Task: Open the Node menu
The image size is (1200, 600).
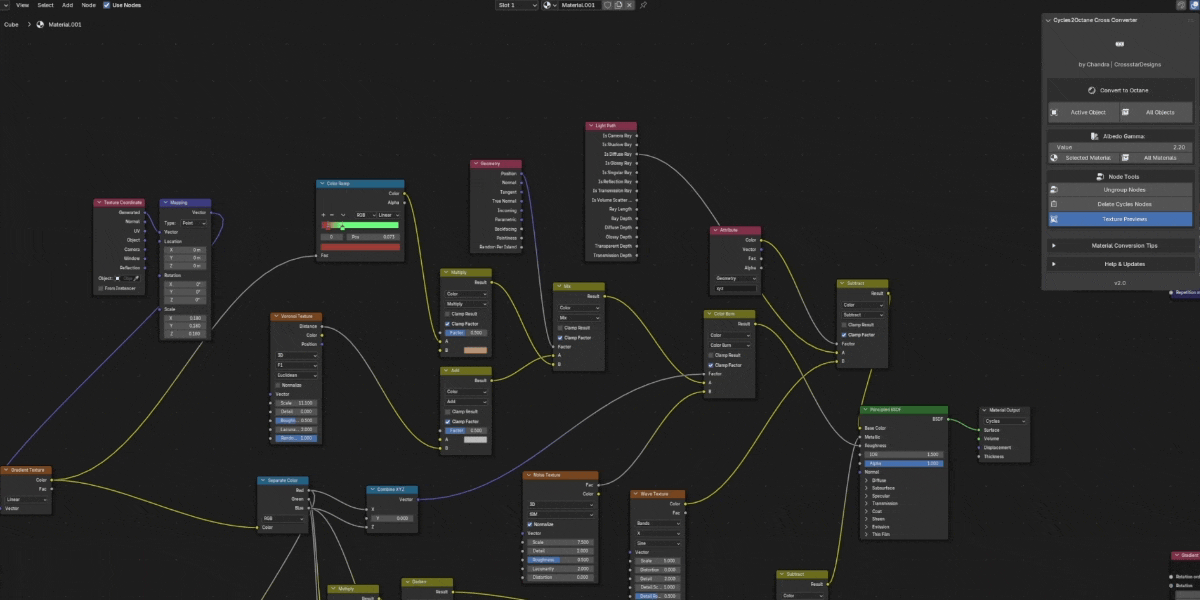Action: pos(89,5)
